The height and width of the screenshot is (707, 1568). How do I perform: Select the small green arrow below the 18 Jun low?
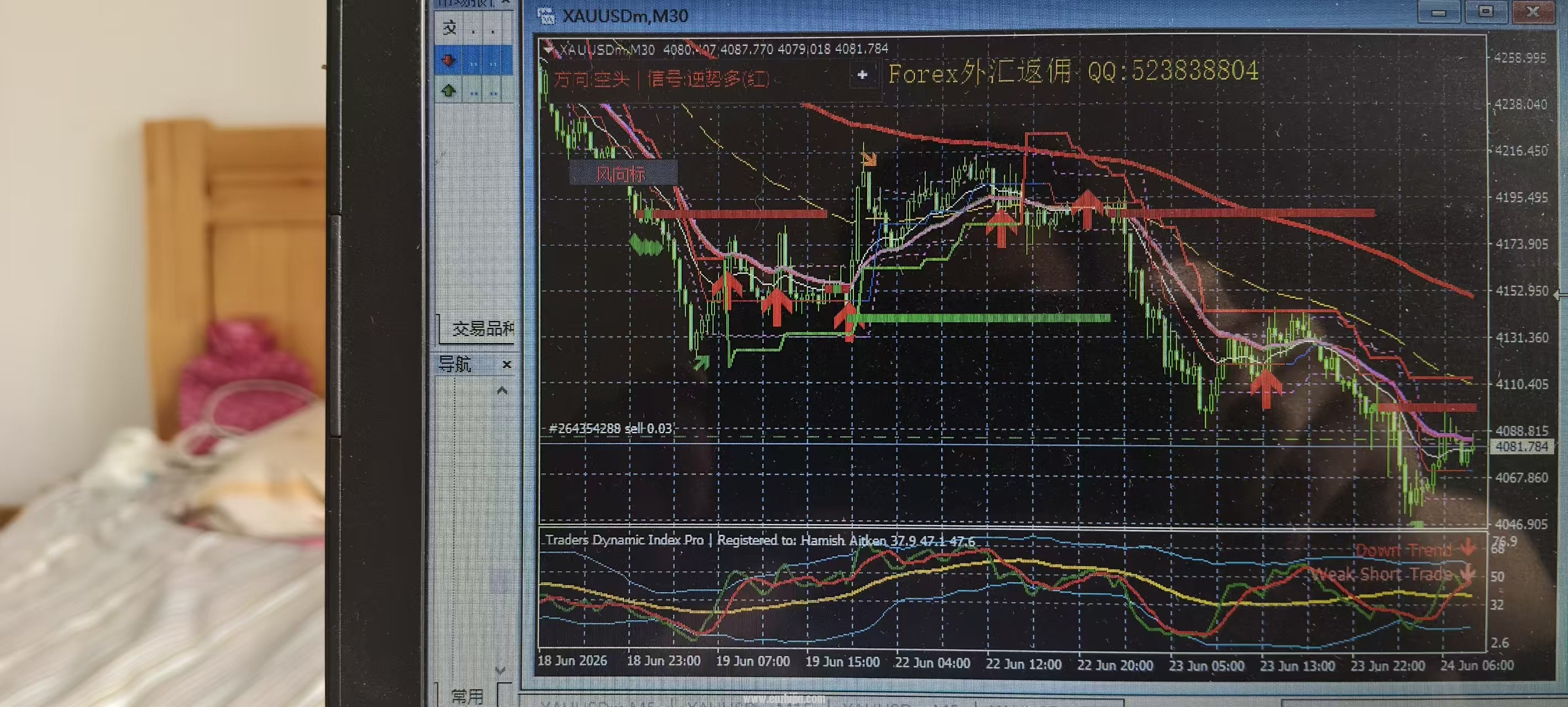701,363
